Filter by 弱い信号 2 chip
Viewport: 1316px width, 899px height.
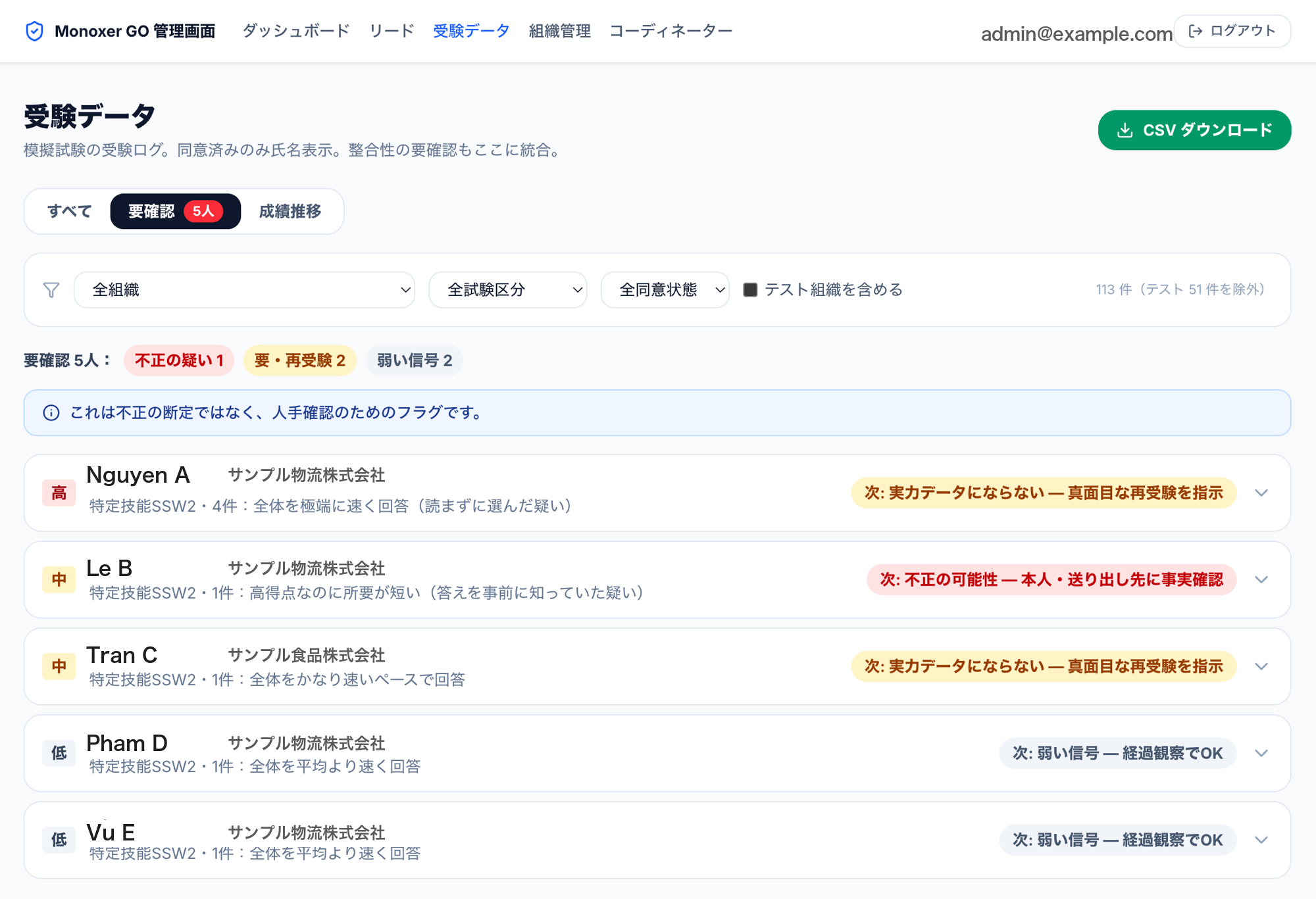point(415,360)
